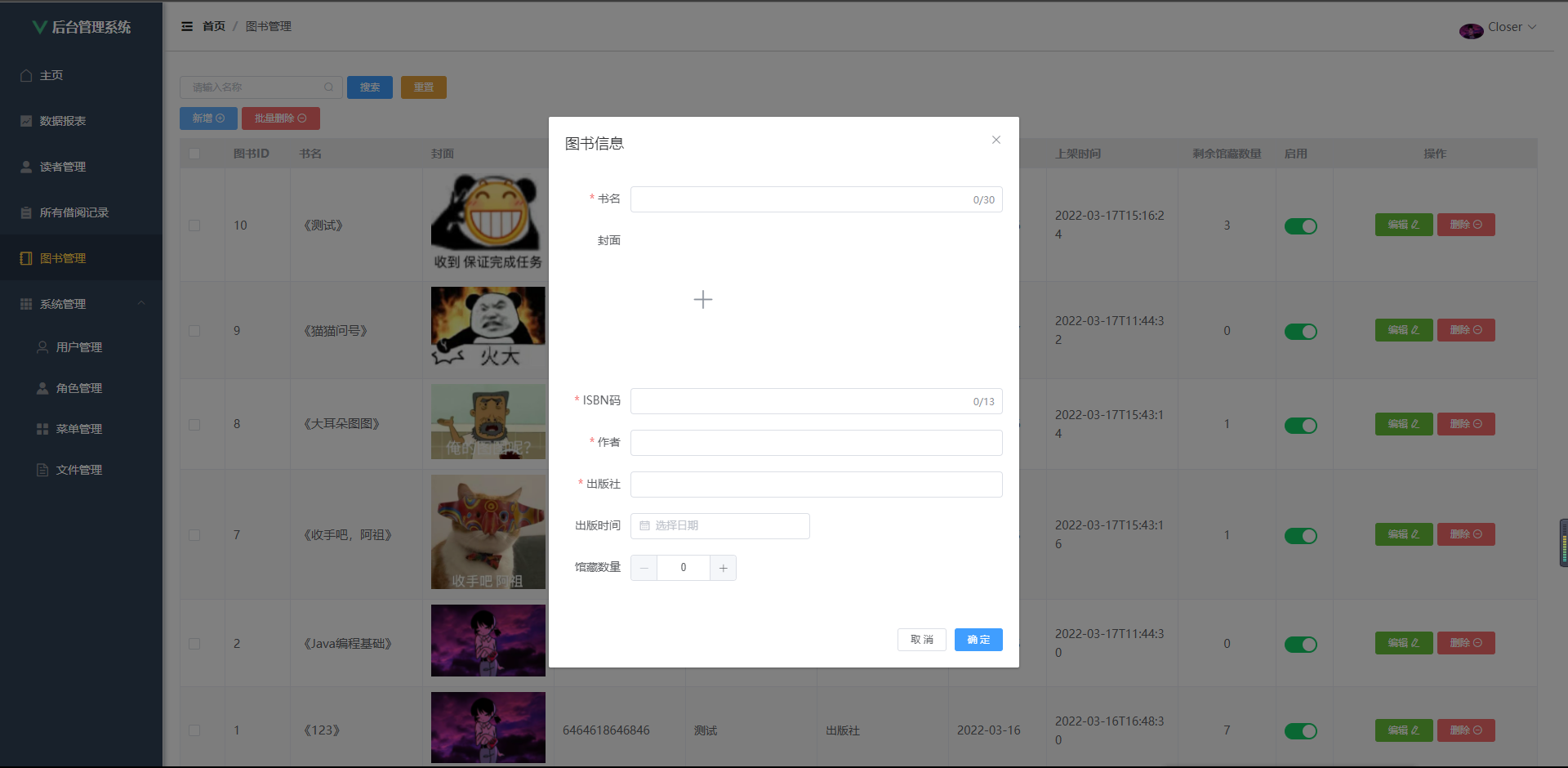
Task: Click the 文件管理 document icon
Action: (42, 470)
